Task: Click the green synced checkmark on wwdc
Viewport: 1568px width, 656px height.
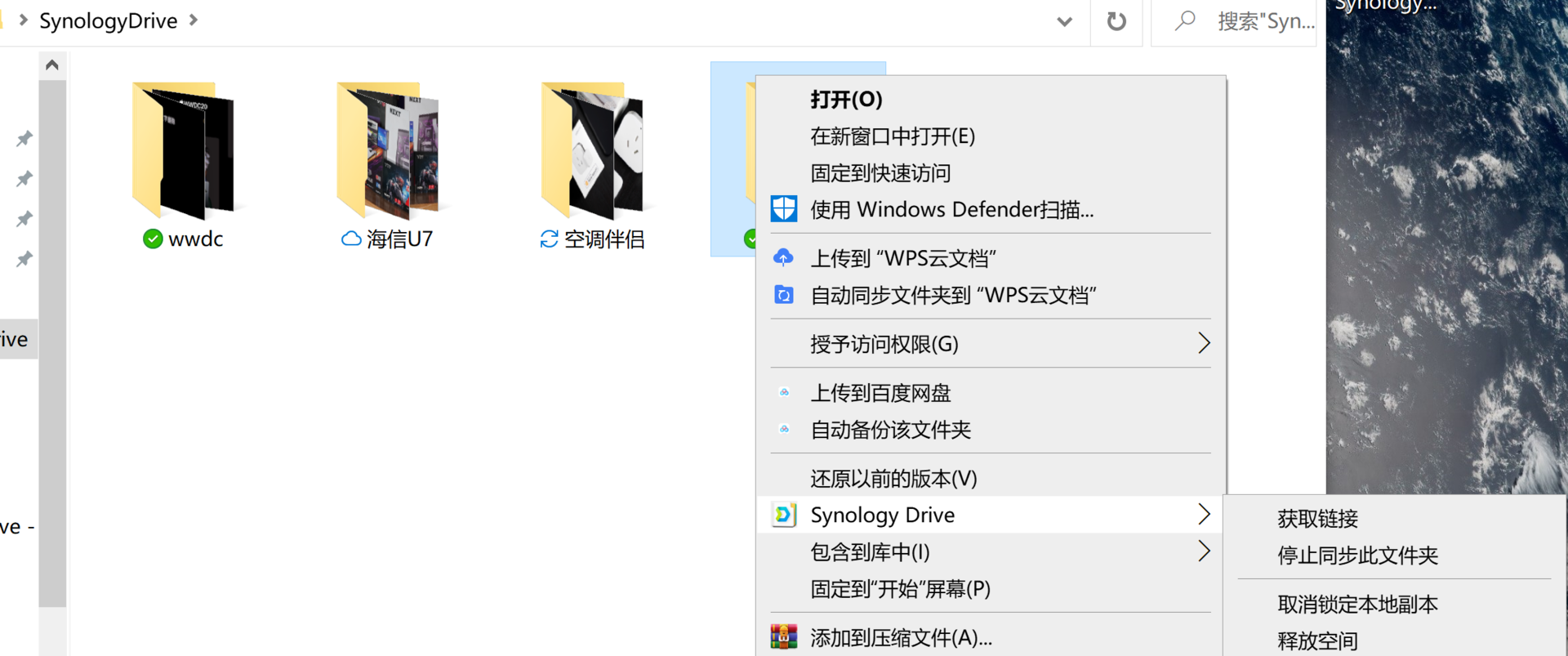Action: 153,239
